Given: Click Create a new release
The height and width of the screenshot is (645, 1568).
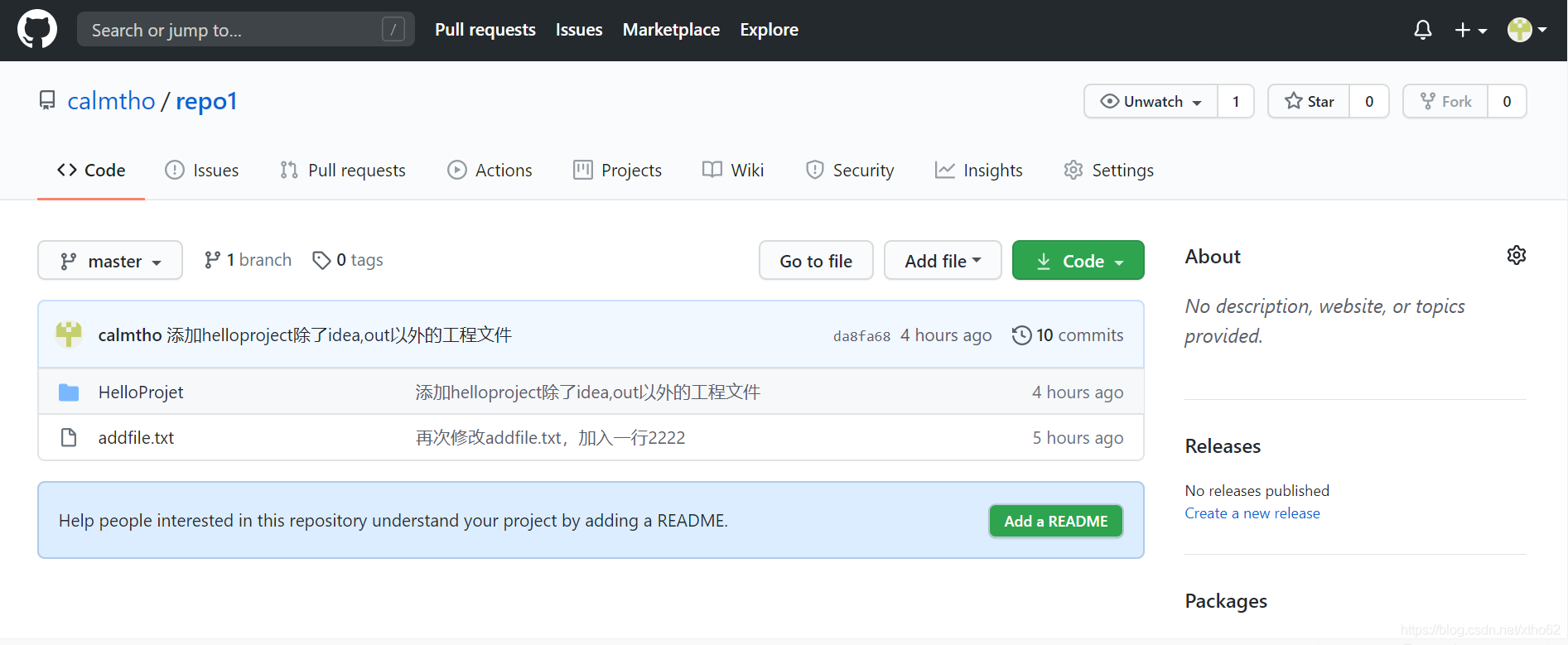Looking at the screenshot, I should pos(1252,513).
